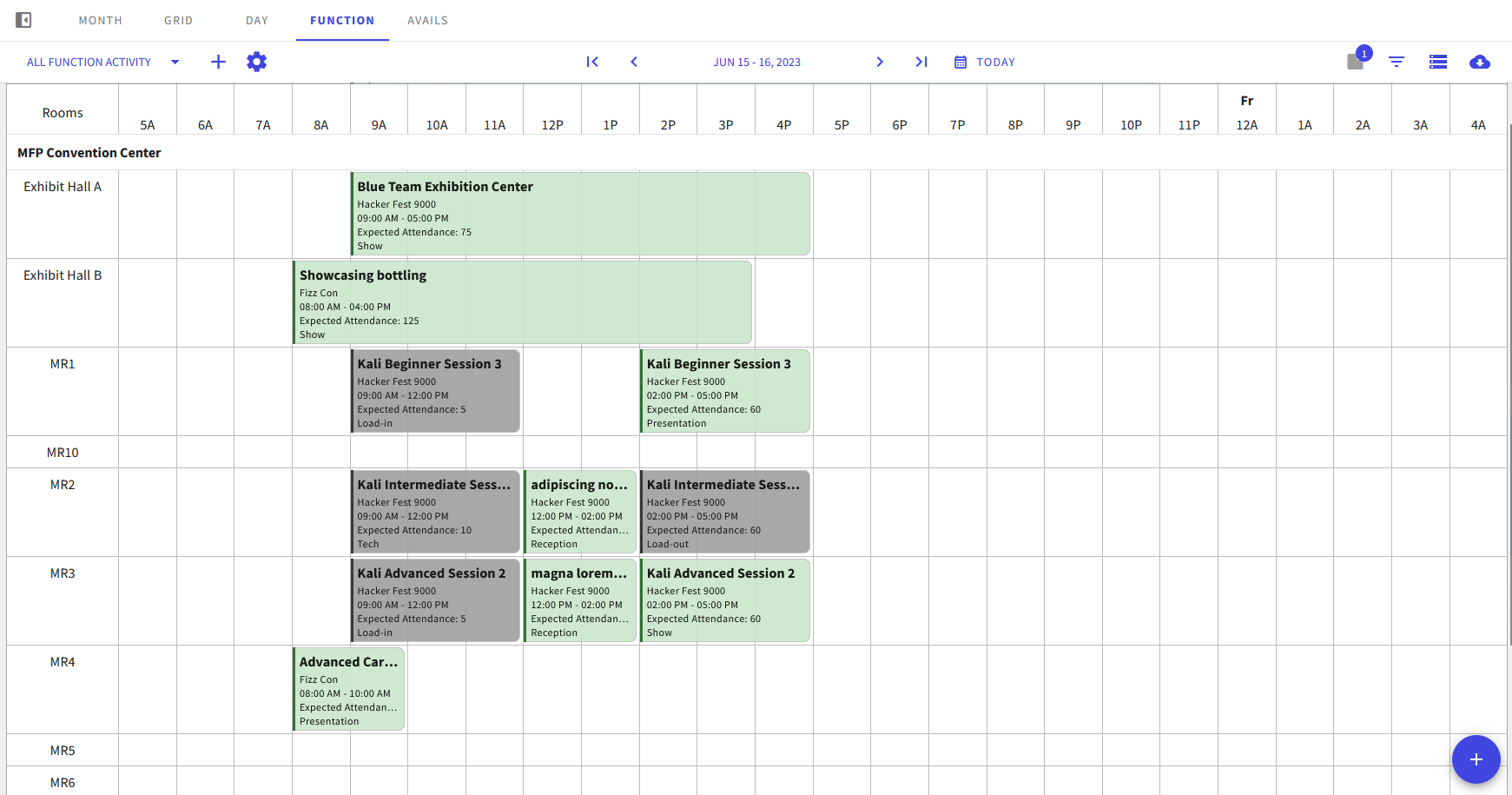
Task: Switch to the Month tab
Action: coord(101,20)
